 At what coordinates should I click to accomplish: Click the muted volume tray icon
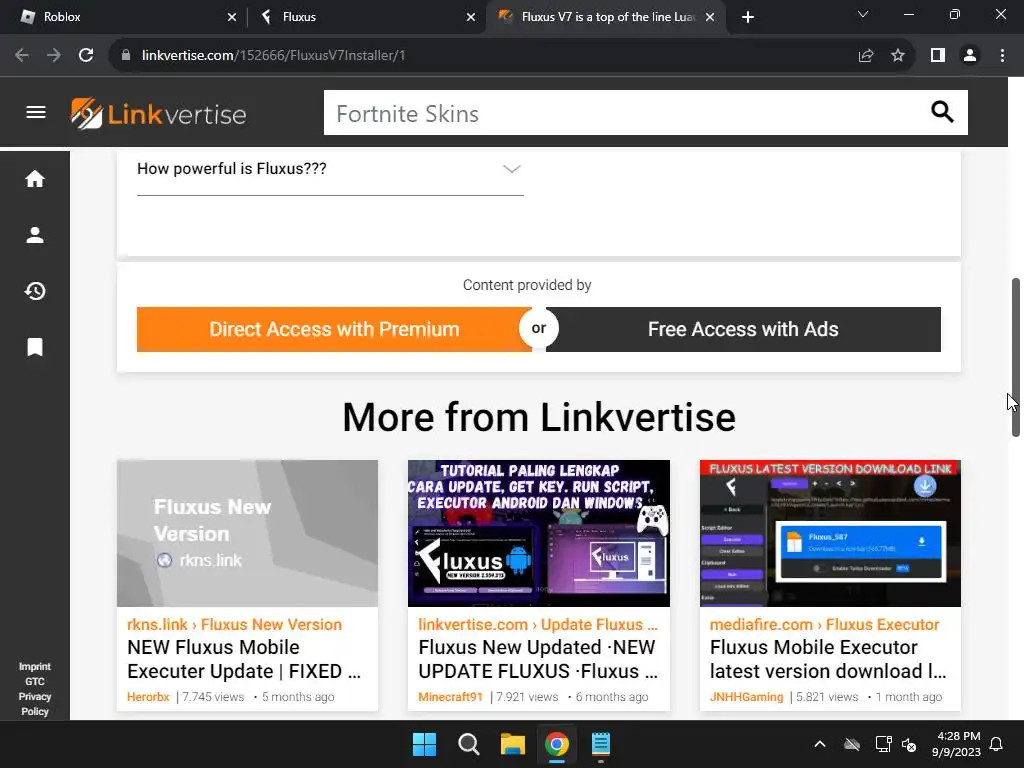[x=908, y=744]
